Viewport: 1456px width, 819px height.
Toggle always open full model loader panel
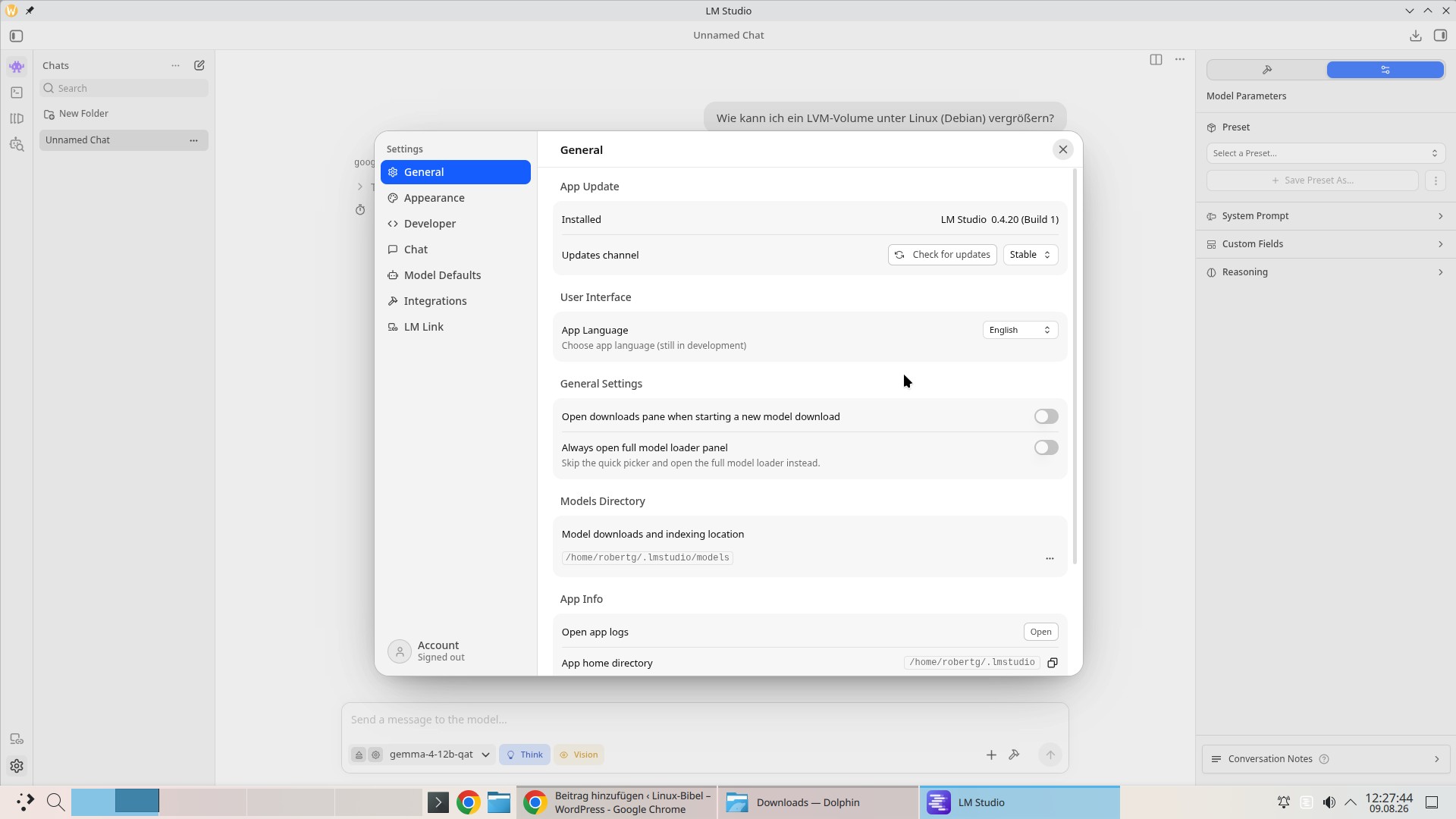tap(1046, 447)
